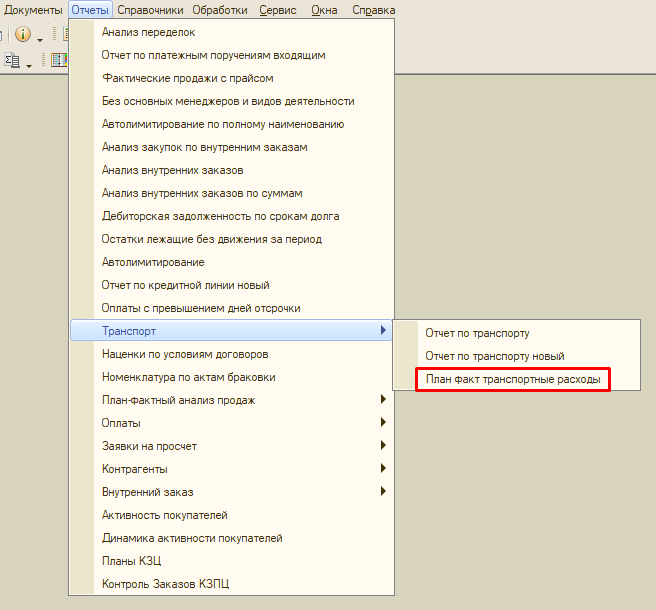This screenshot has width=656, height=610.
Task: Expand the Оплаты submenu
Action: pos(231,423)
